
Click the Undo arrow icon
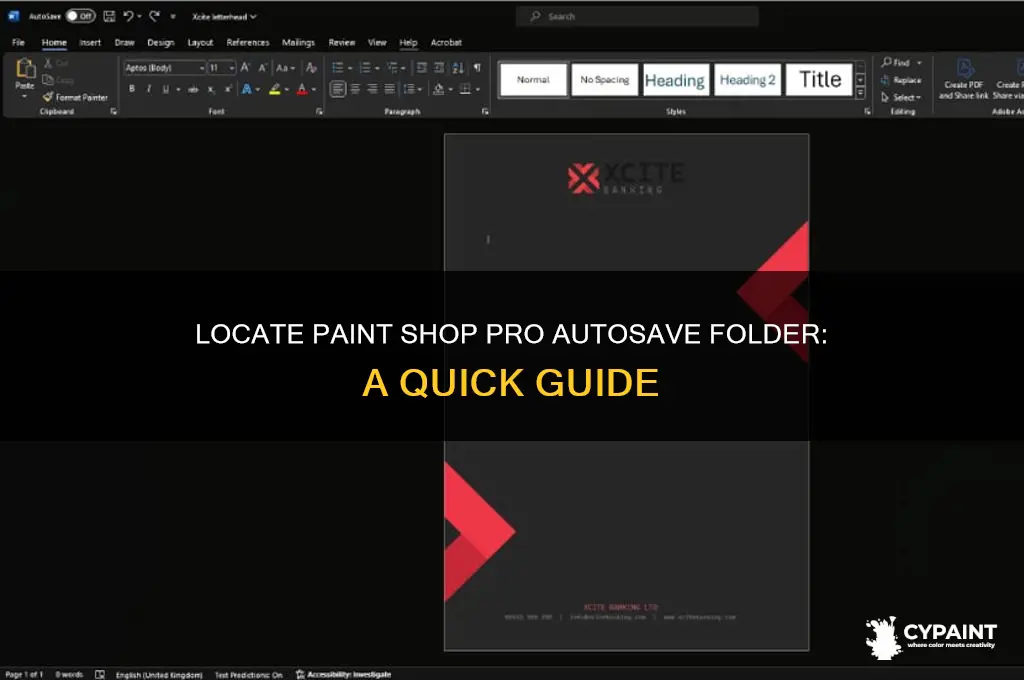tap(129, 16)
